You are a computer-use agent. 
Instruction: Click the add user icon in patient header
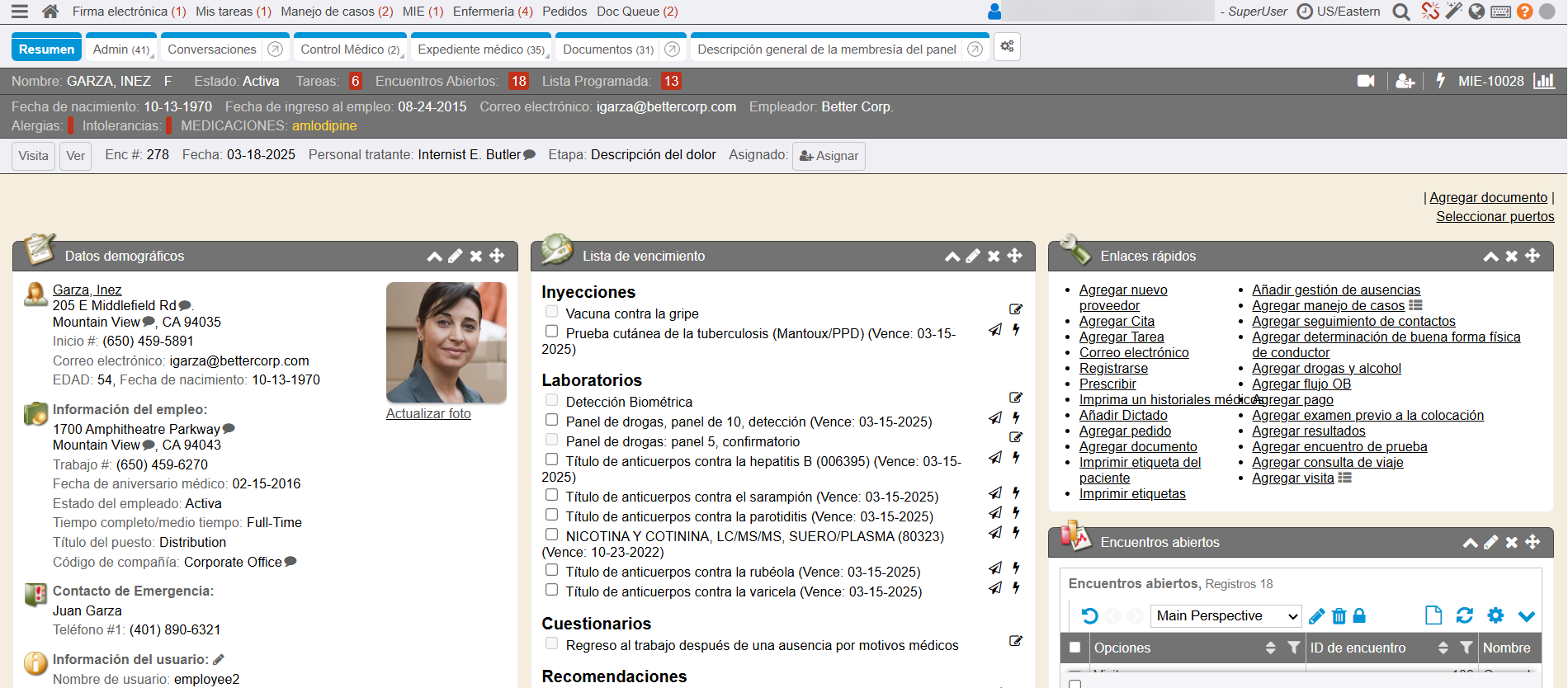point(1405,81)
